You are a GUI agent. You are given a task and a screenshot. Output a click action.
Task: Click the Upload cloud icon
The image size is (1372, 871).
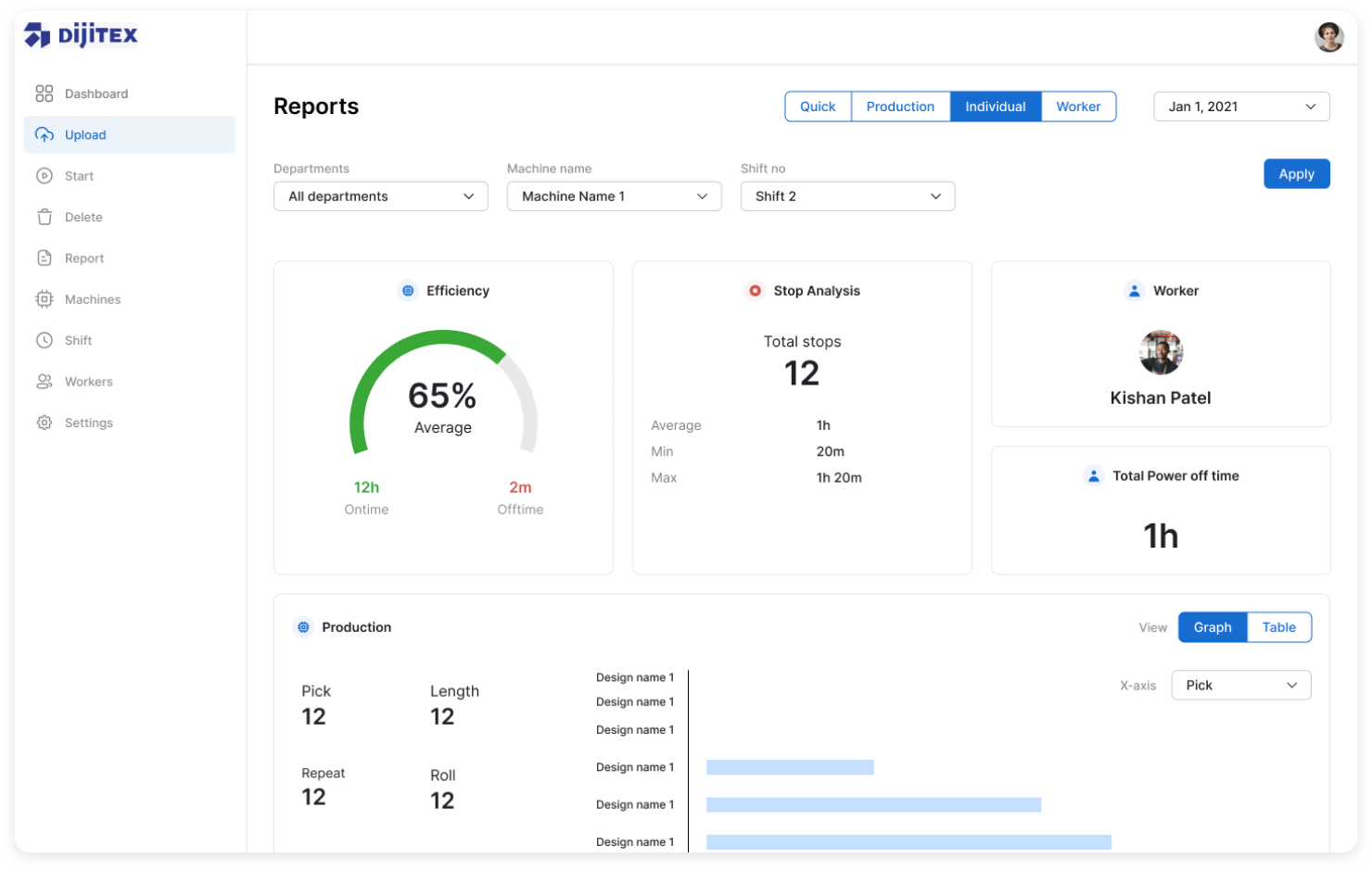(x=44, y=135)
